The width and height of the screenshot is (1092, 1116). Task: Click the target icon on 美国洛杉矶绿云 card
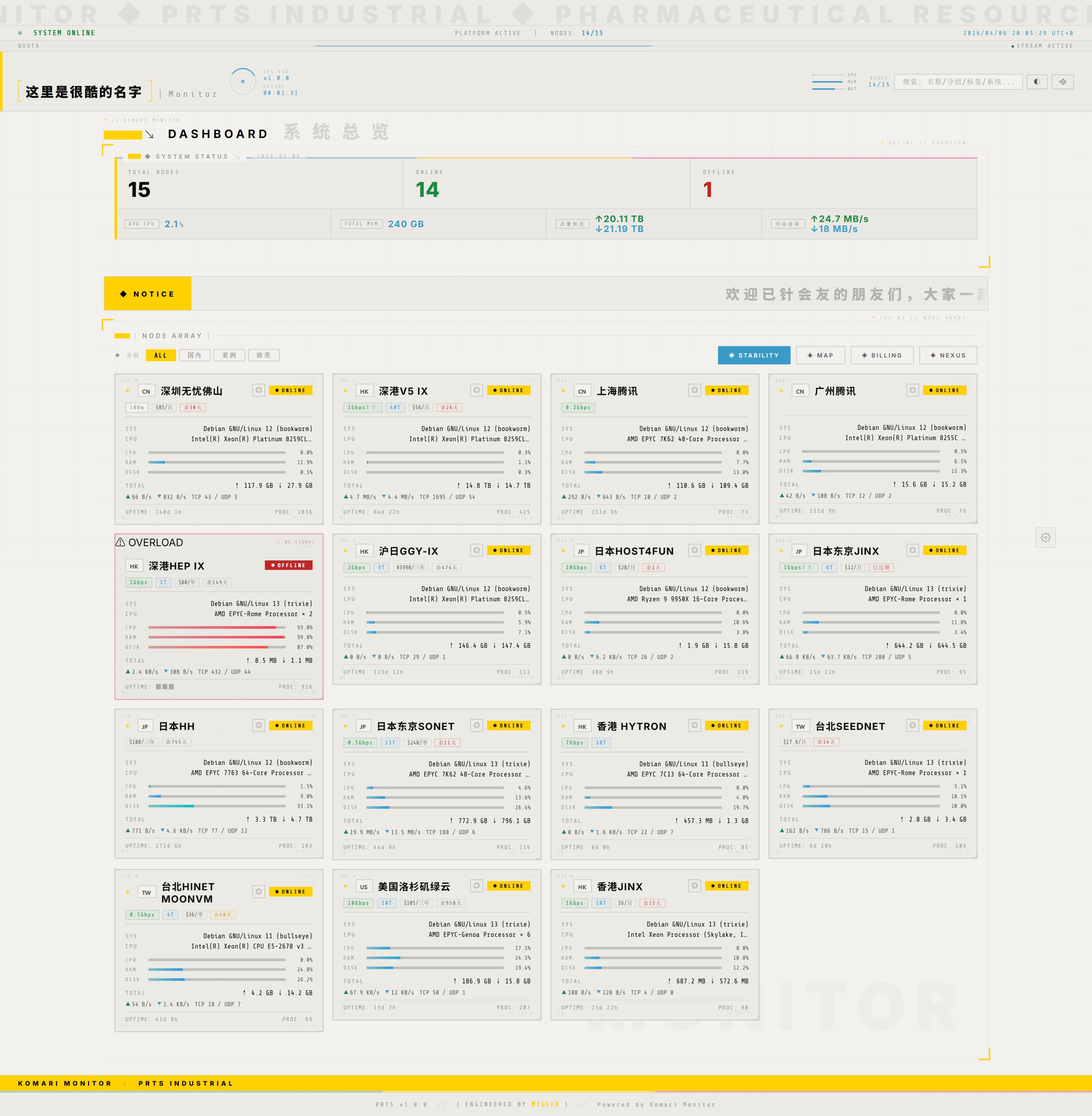[x=477, y=885]
